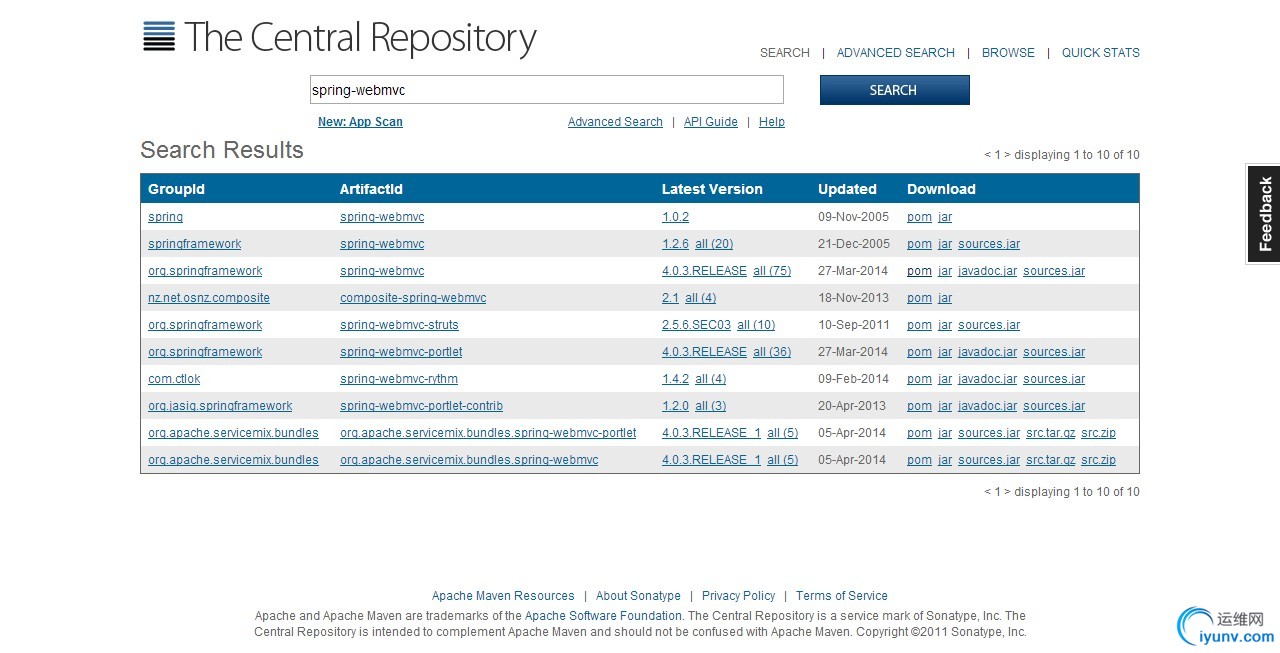Open the Help link
The image size is (1280, 653).
click(x=771, y=122)
